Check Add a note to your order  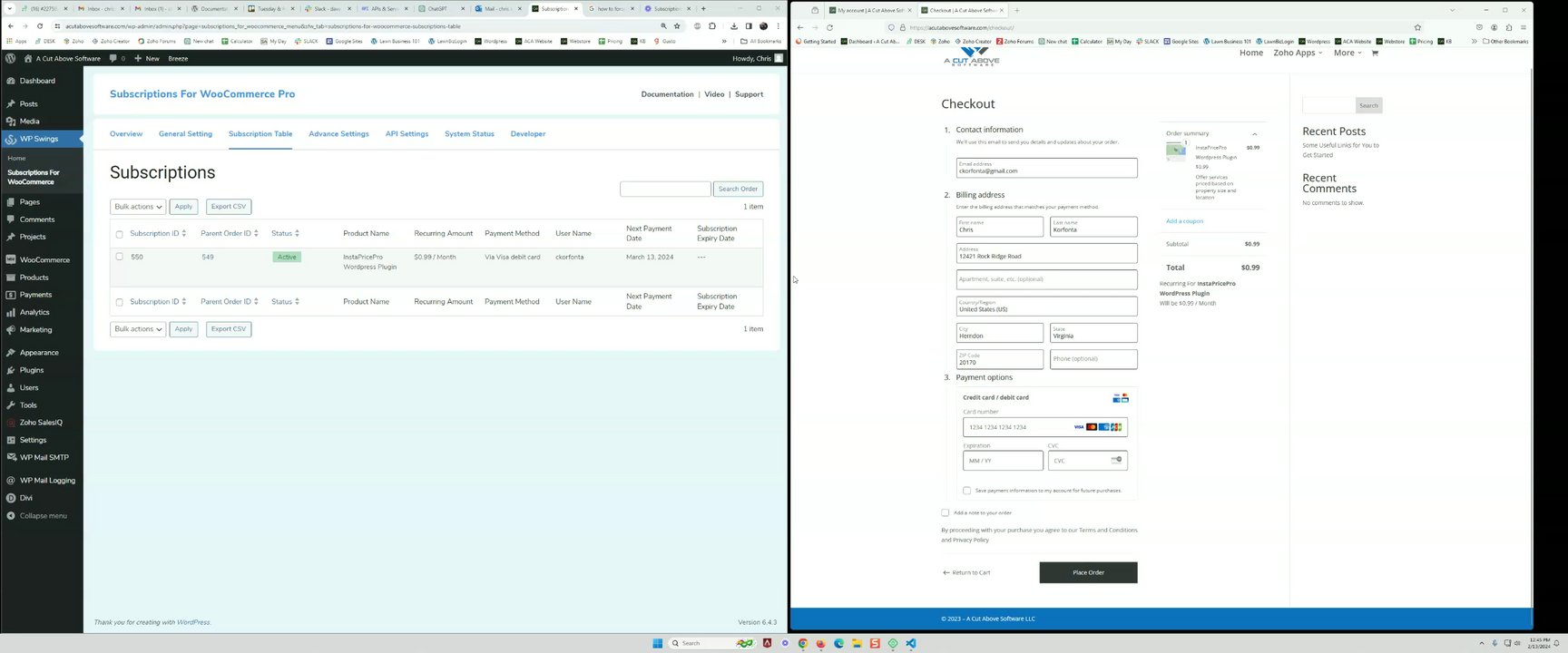946,512
